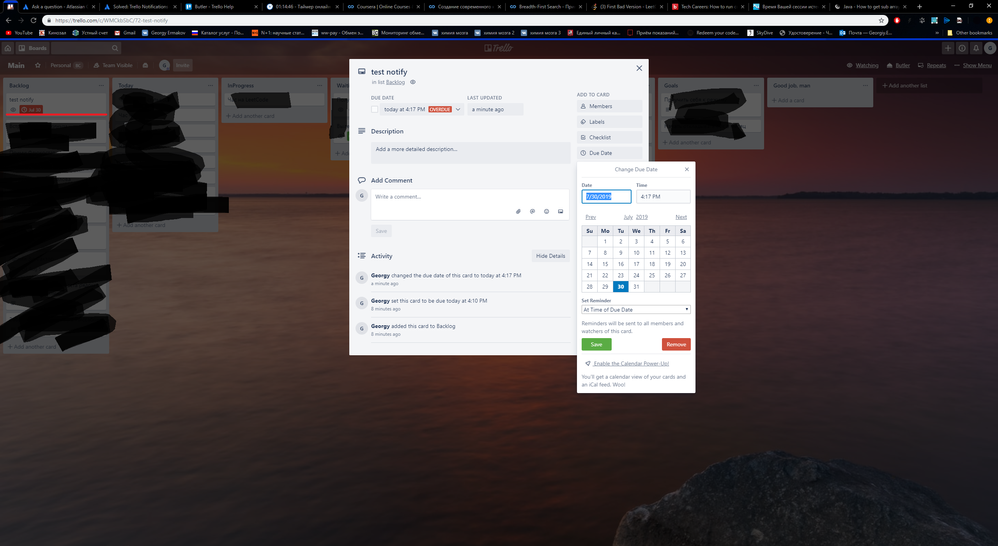The image size is (998, 546).
Task: Open the account avatar in Trello header
Action: 990,48
